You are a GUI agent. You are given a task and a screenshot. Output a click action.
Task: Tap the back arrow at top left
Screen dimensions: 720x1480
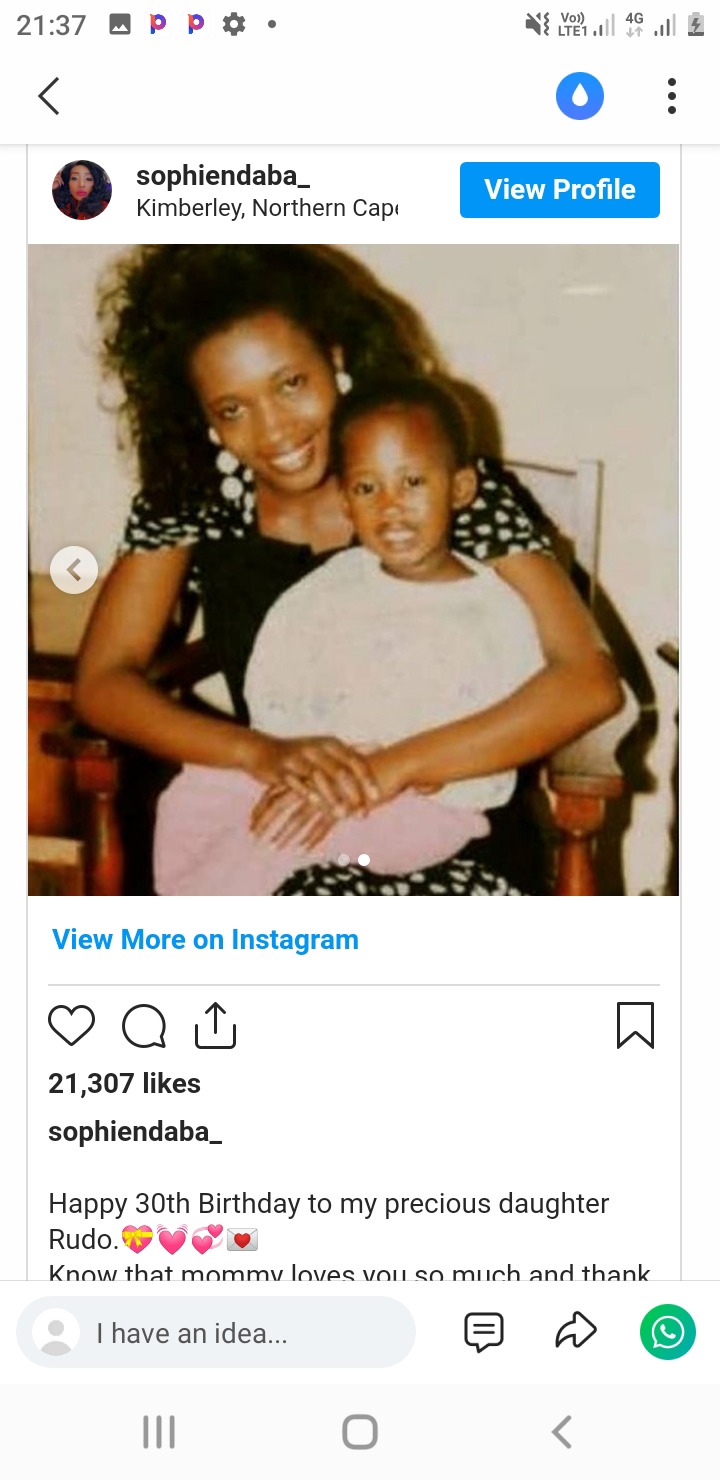click(49, 96)
